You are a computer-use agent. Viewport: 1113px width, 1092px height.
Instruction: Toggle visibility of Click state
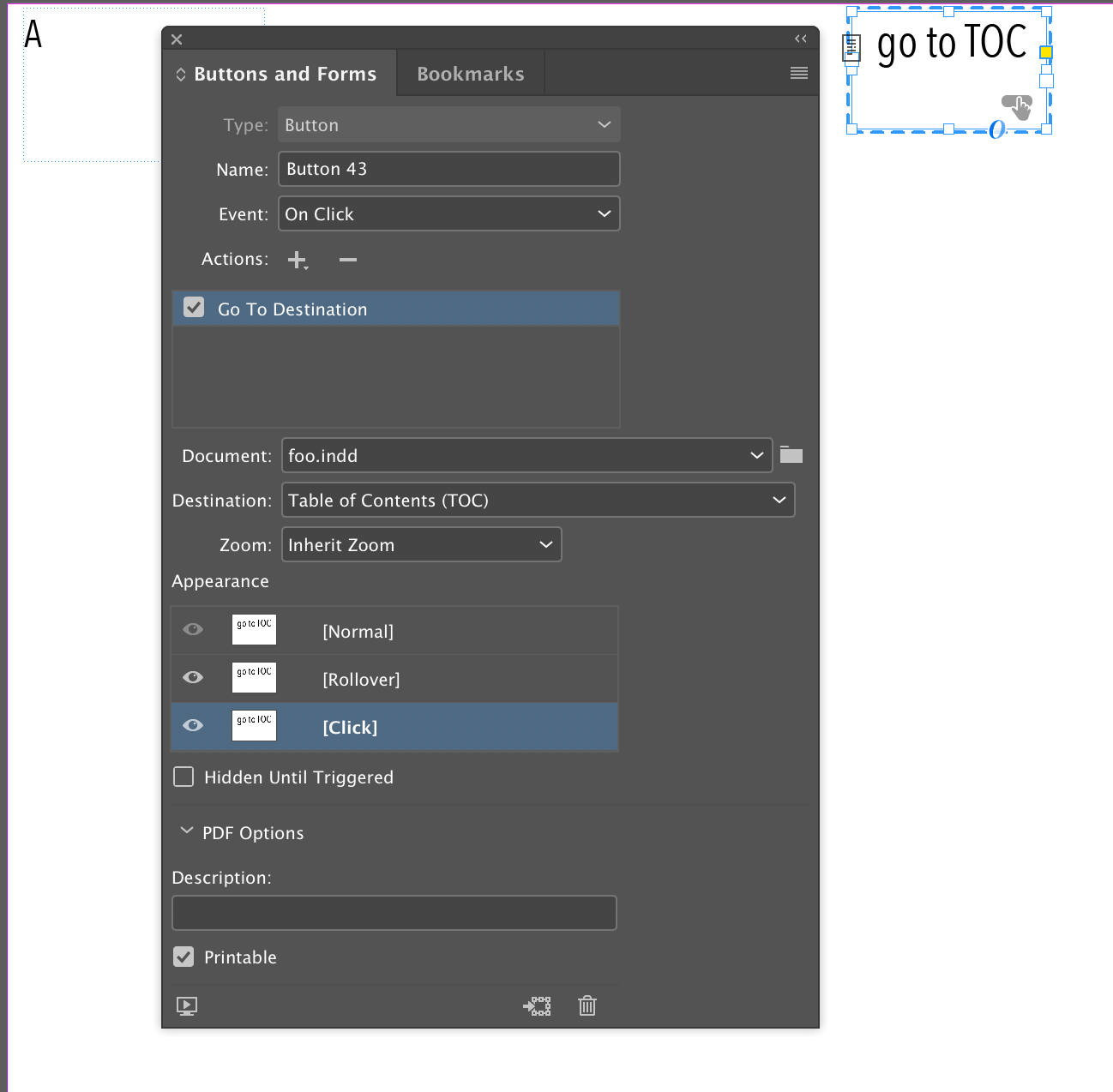[x=193, y=726]
